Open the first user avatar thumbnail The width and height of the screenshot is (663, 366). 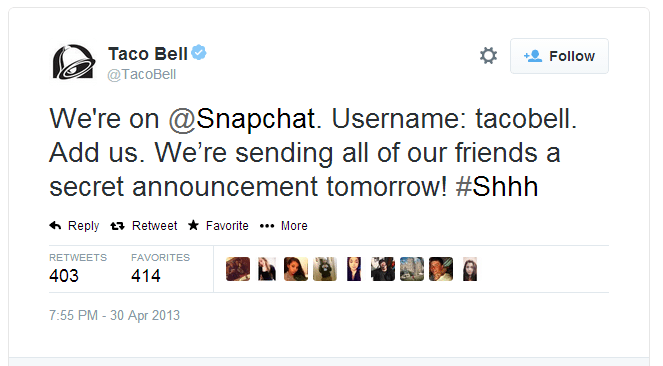point(238,269)
